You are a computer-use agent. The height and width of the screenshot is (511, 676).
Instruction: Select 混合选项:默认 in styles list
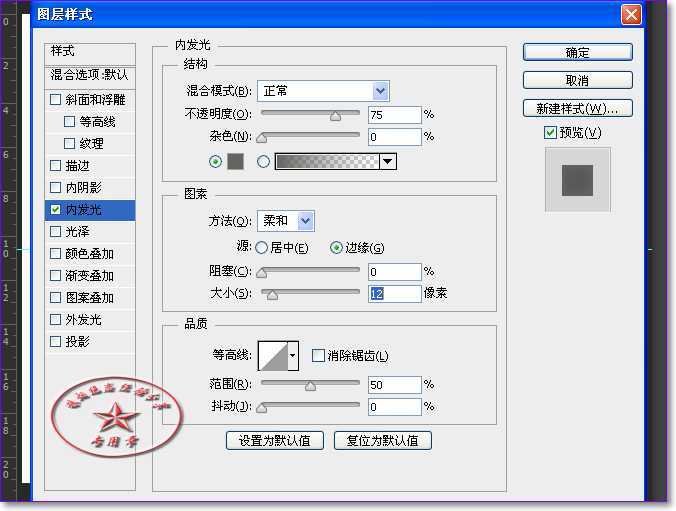coord(90,75)
